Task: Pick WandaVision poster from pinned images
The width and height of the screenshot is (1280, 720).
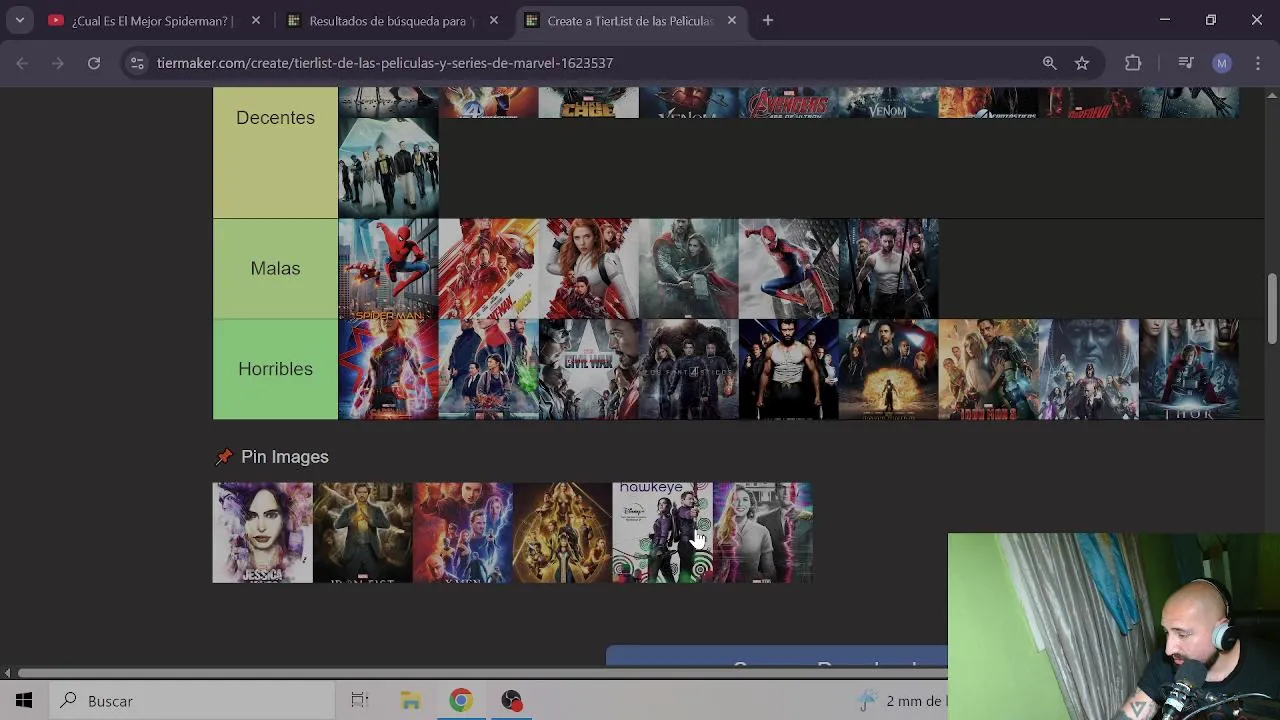Action: tap(762, 533)
